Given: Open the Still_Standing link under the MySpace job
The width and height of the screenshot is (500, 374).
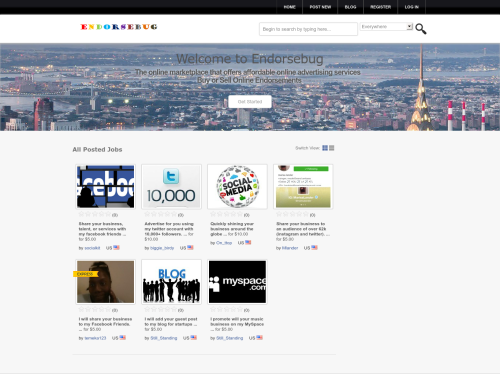Looking at the screenshot, I should pyautogui.click(x=230, y=338).
